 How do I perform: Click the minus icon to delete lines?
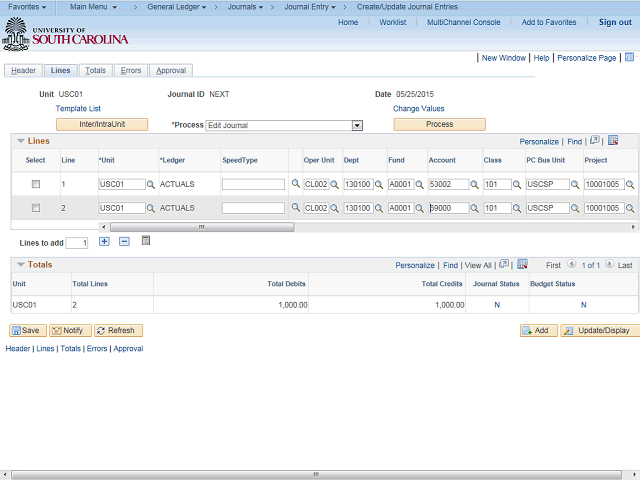point(124,242)
